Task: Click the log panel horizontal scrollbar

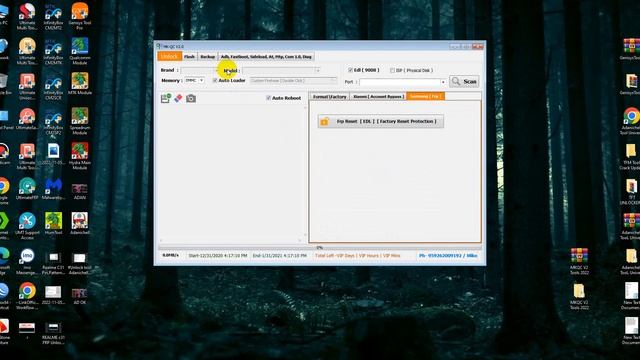Action: click(x=230, y=240)
